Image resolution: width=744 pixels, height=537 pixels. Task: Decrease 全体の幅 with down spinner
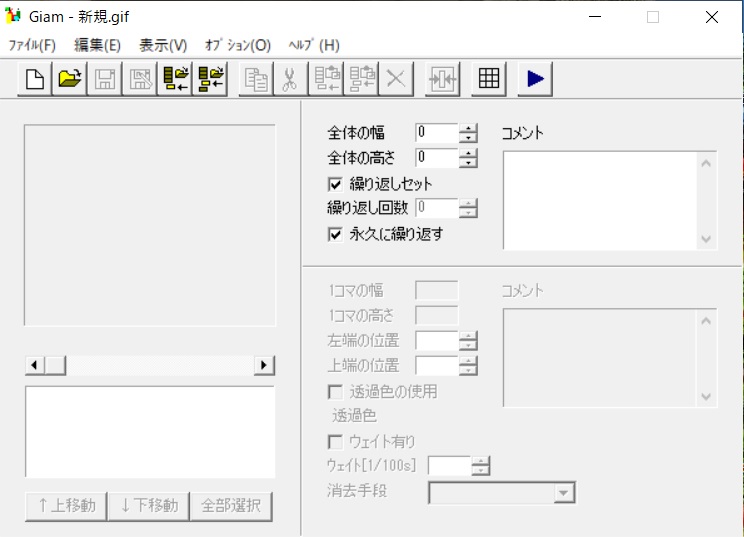coord(468,138)
